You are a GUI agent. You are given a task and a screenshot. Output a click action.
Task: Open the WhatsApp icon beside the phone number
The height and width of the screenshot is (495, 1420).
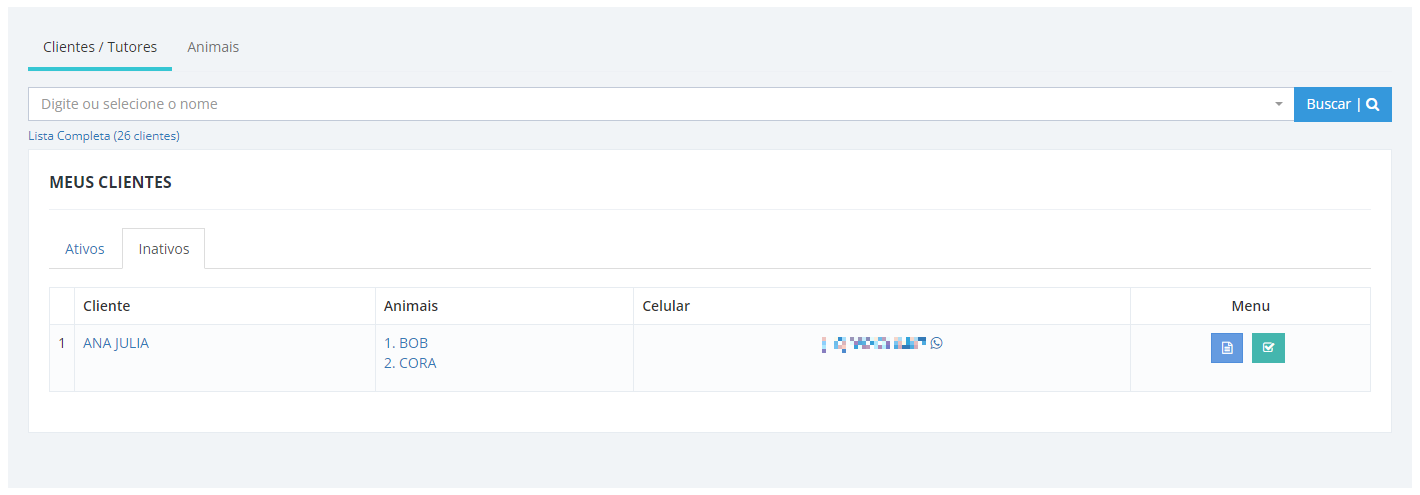[x=936, y=343]
